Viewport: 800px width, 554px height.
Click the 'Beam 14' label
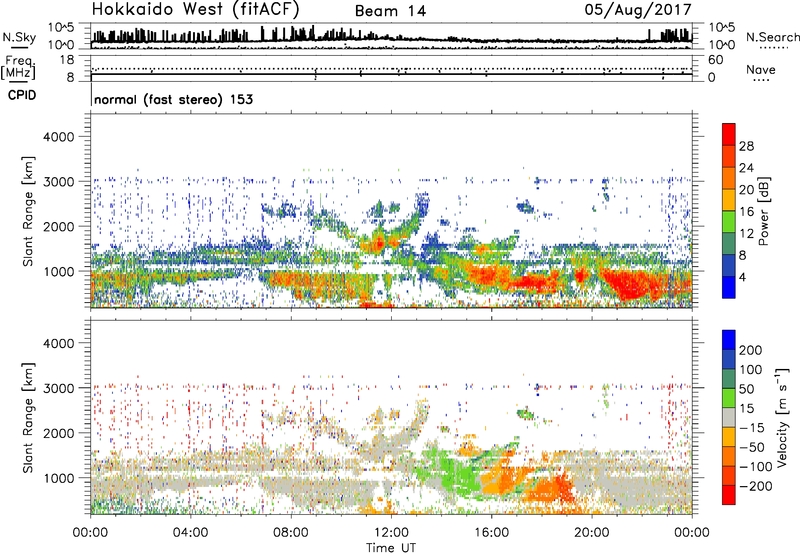pos(390,11)
